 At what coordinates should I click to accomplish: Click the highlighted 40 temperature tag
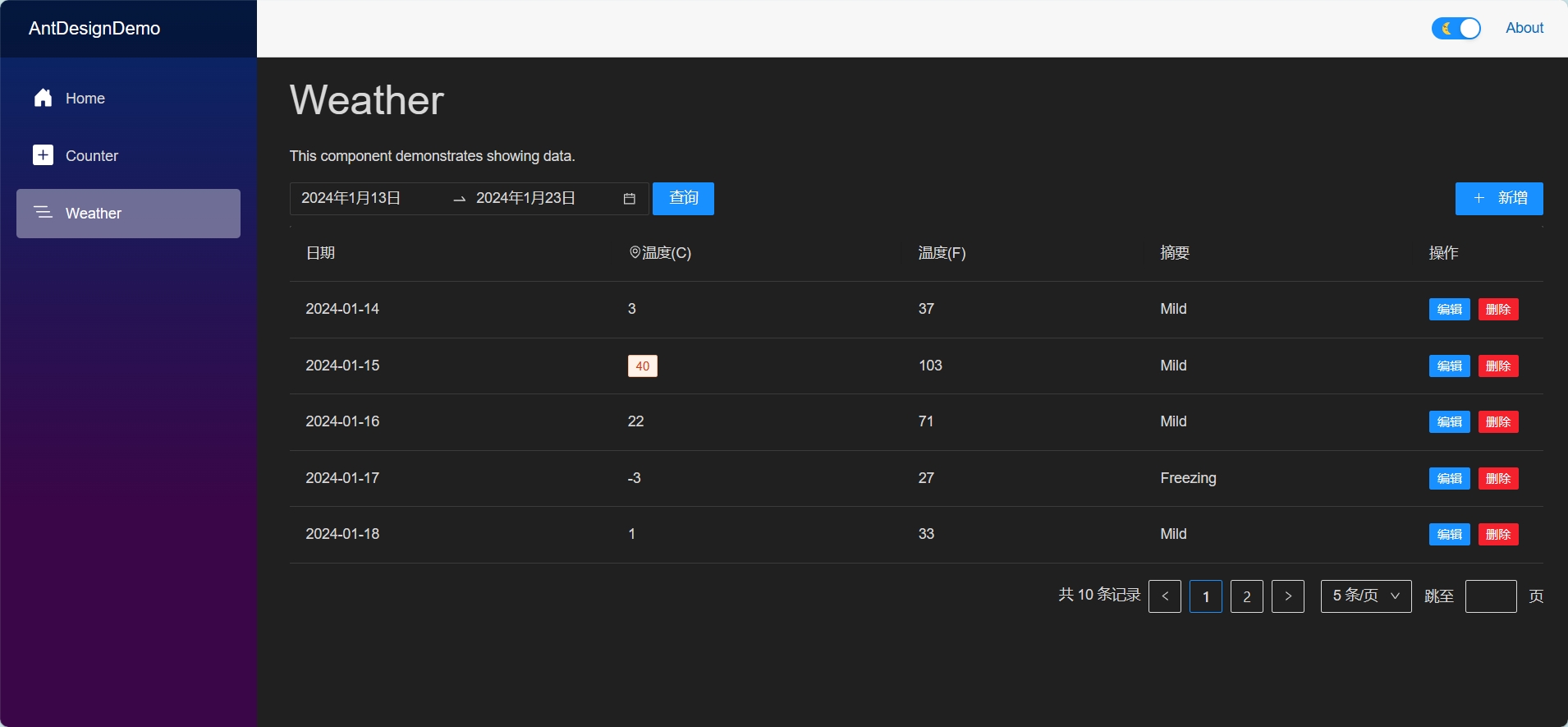(643, 366)
